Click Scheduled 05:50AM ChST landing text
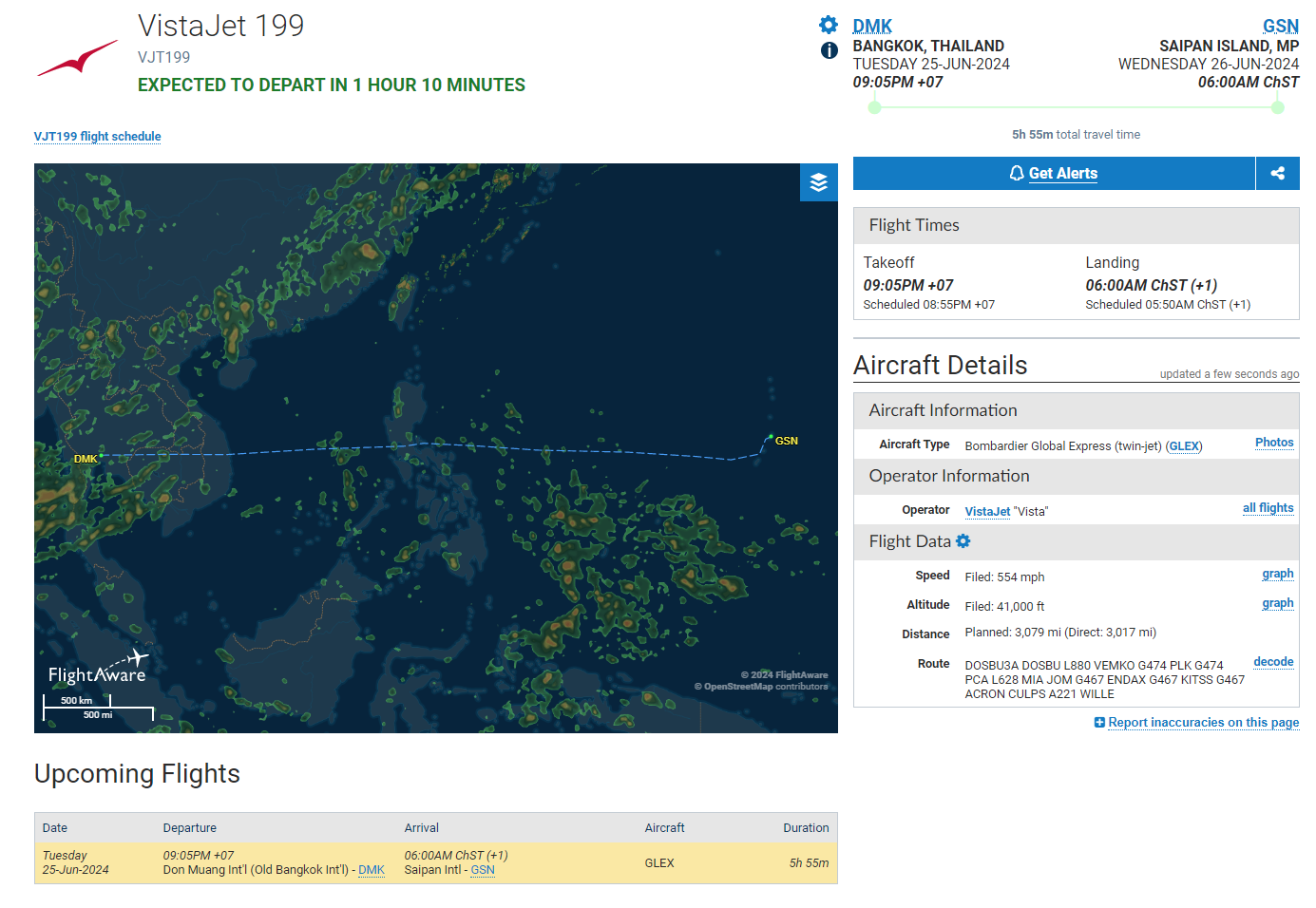Viewport: 1316px width, 908px height. 1168,304
